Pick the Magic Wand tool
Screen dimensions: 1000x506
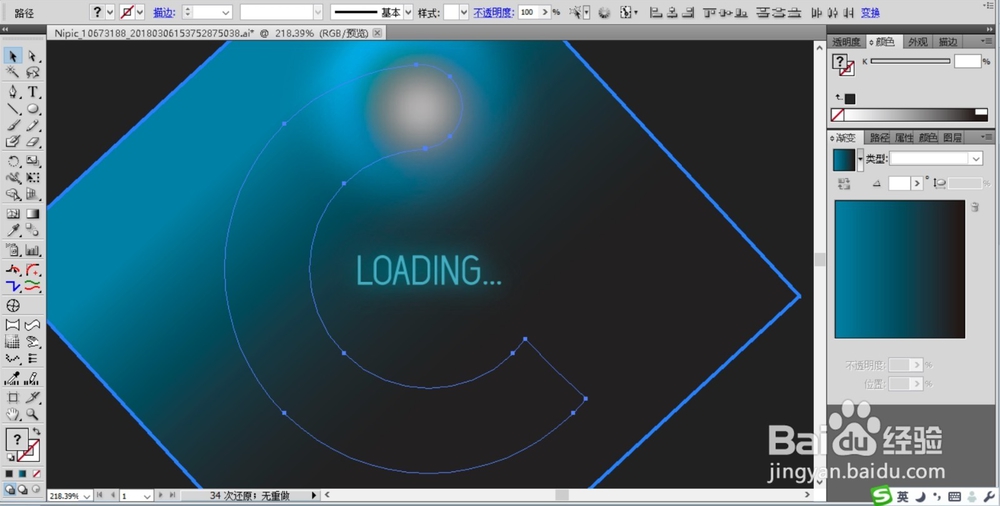click(13, 72)
